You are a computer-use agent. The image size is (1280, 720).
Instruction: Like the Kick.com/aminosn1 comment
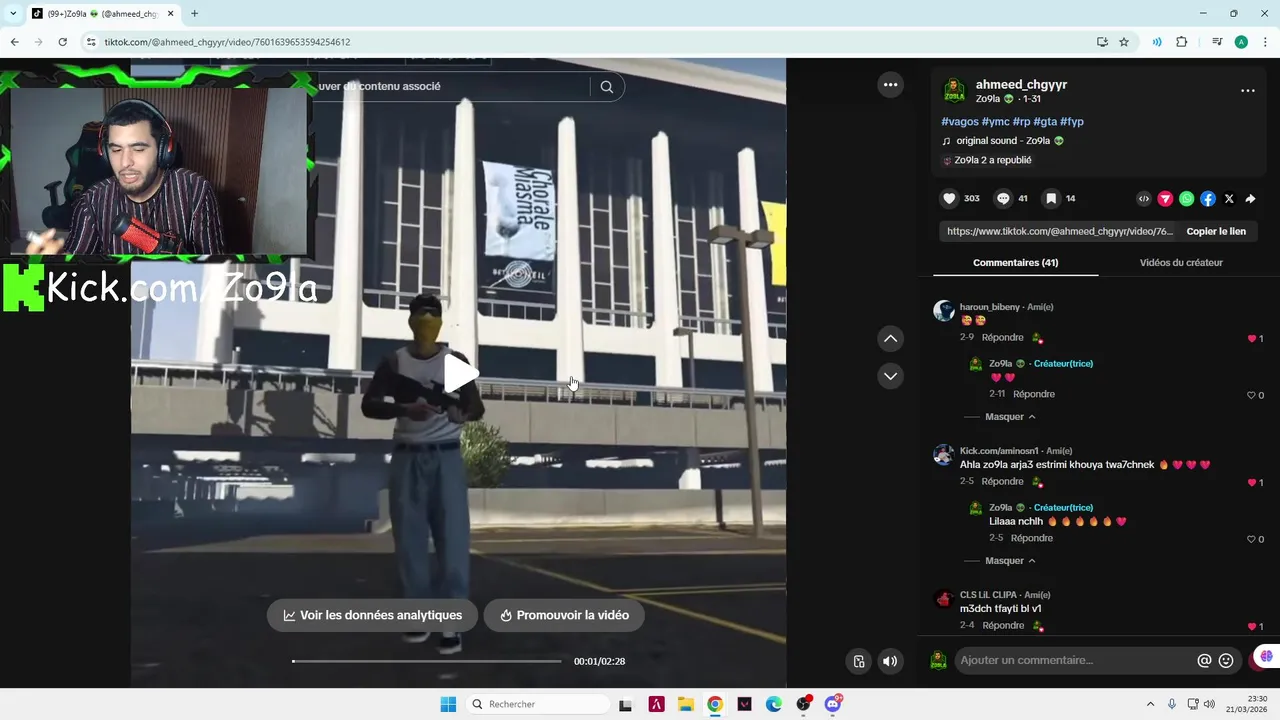click(1252, 483)
